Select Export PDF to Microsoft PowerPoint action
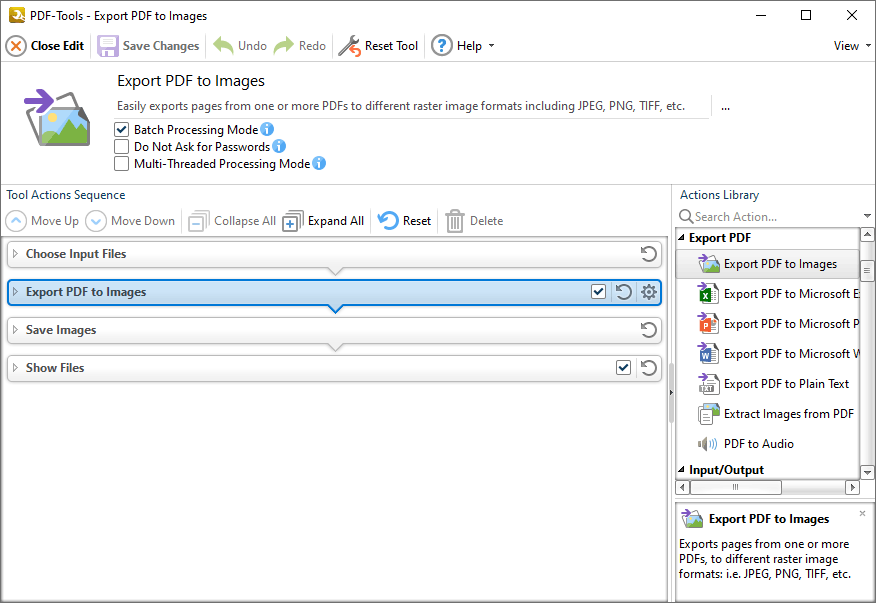This screenshot has height=603, width=876. [768, 324]
